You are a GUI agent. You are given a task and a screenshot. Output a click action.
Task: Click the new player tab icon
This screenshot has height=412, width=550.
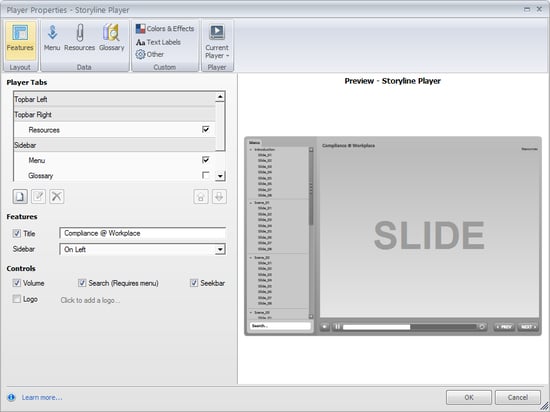[20, 196]
